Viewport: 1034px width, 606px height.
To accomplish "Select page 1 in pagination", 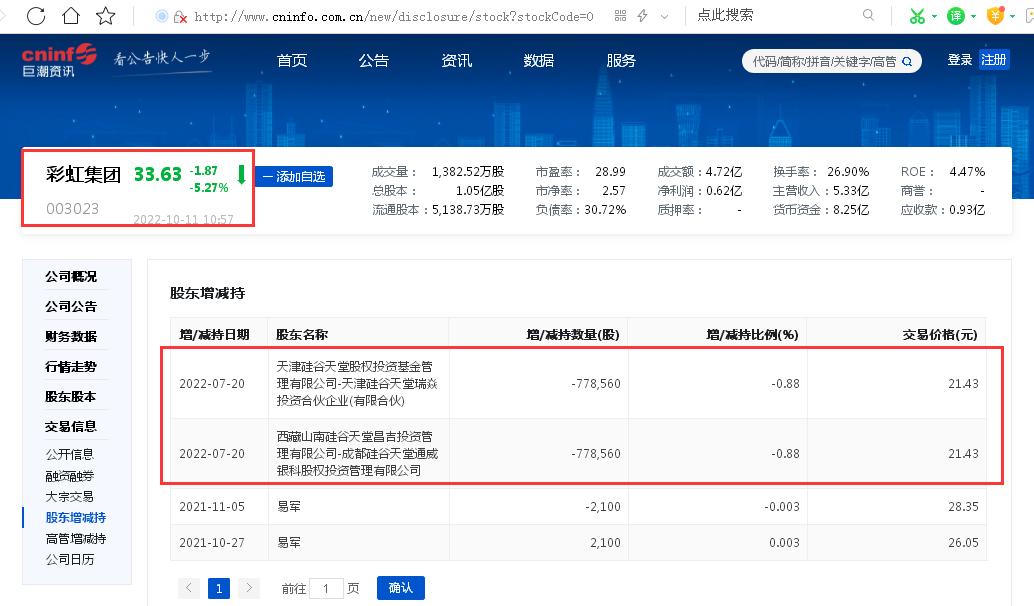I will click(219, 588).
